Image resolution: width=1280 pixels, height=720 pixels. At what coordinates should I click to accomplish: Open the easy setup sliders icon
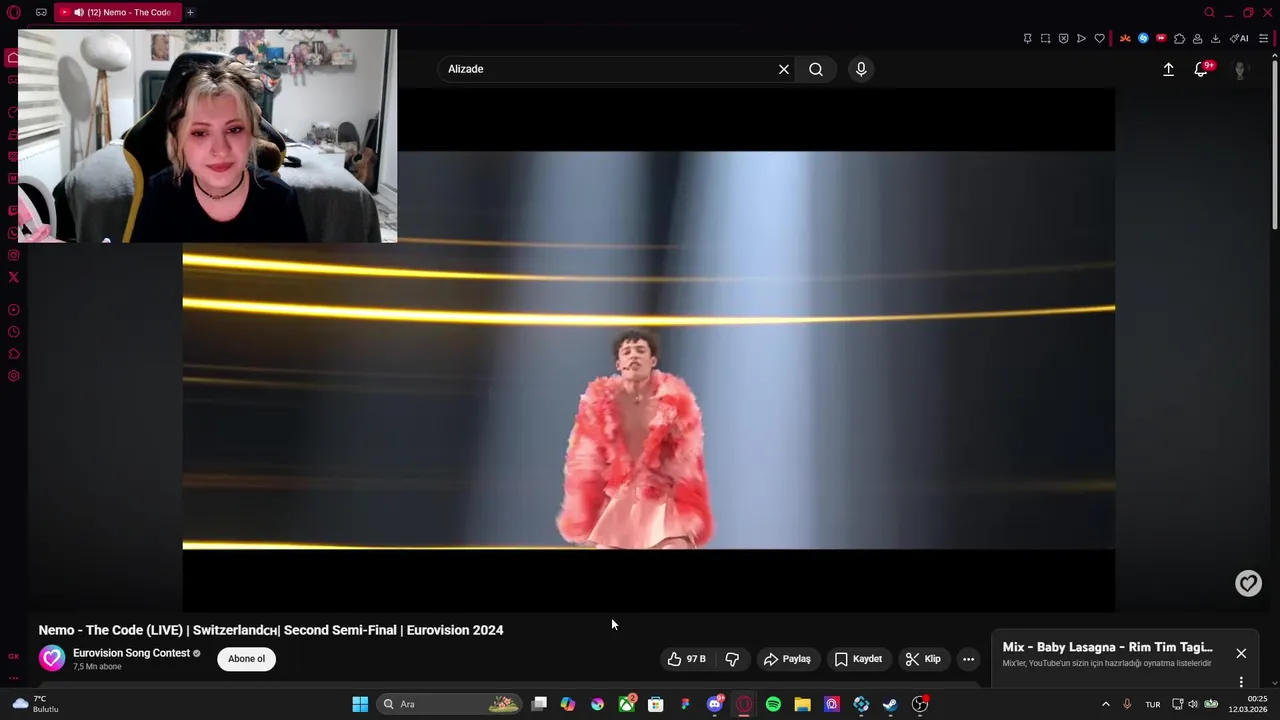1263,39
